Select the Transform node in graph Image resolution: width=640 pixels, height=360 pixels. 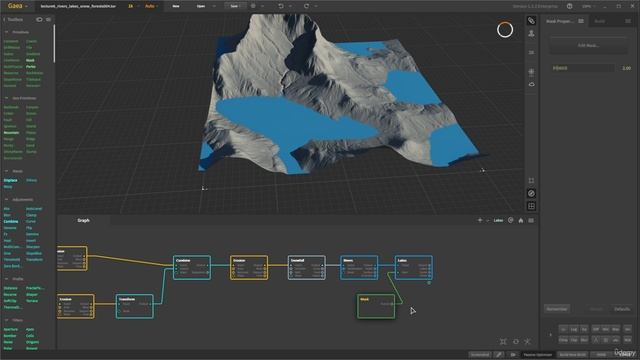135,306
